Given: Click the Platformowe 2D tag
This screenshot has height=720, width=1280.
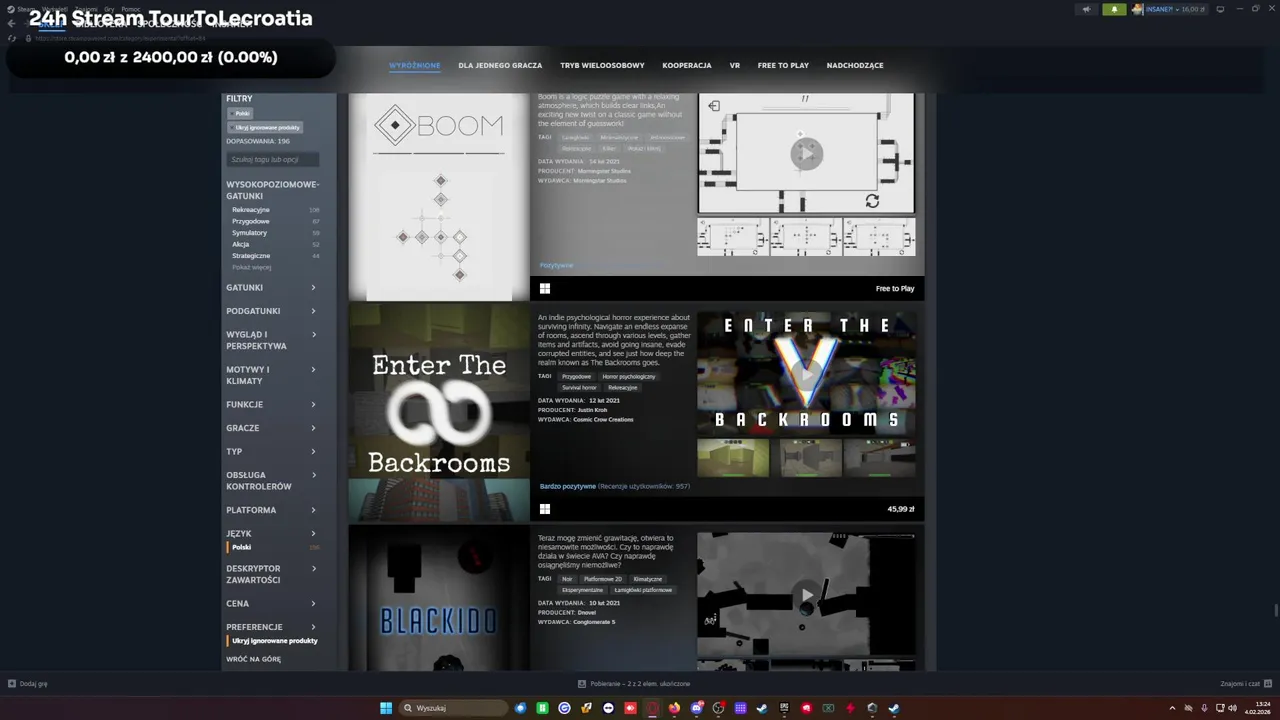Looking at the screenshot, I should [603, 579].
